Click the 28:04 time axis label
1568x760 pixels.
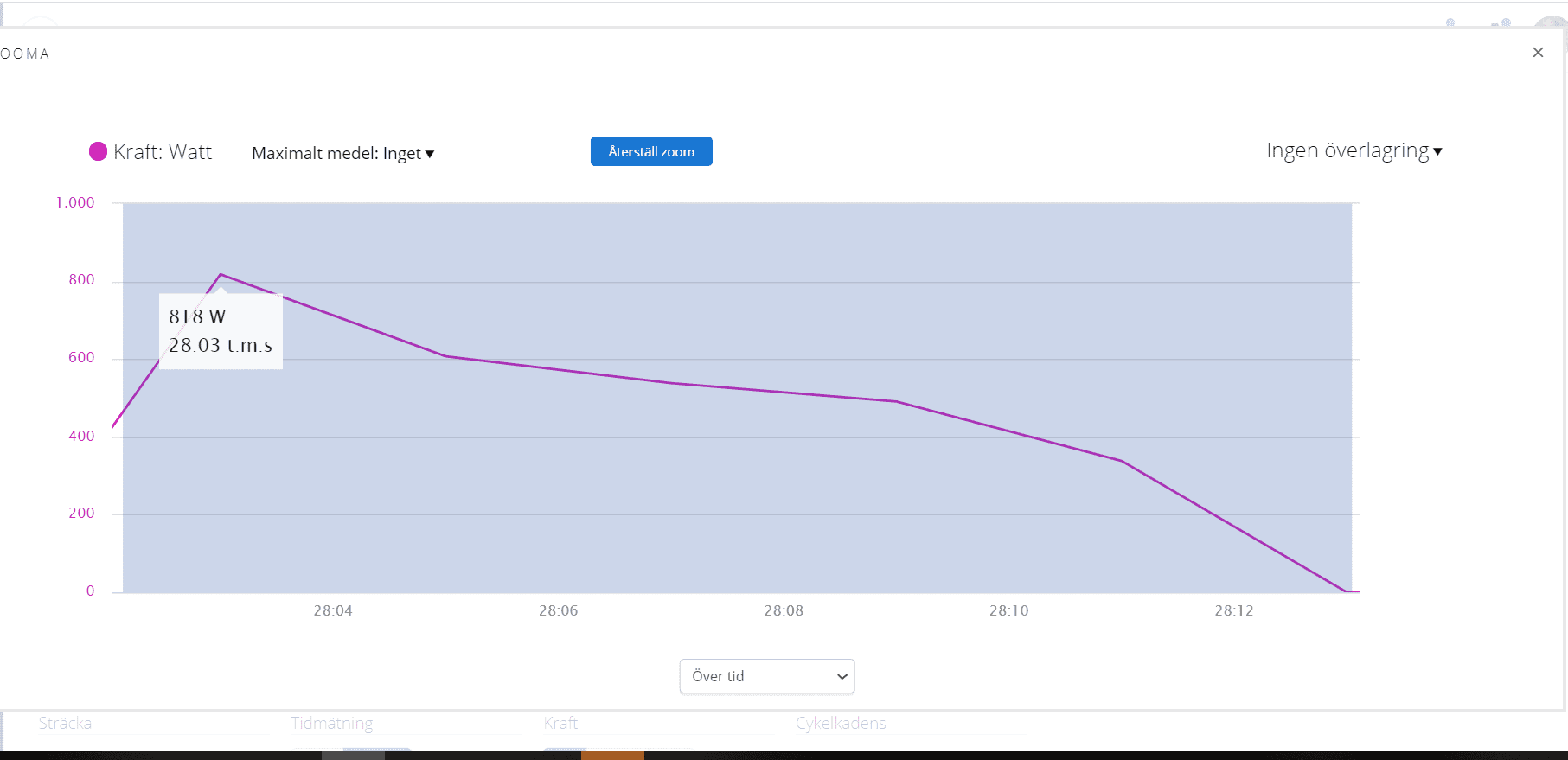[333, 610]
